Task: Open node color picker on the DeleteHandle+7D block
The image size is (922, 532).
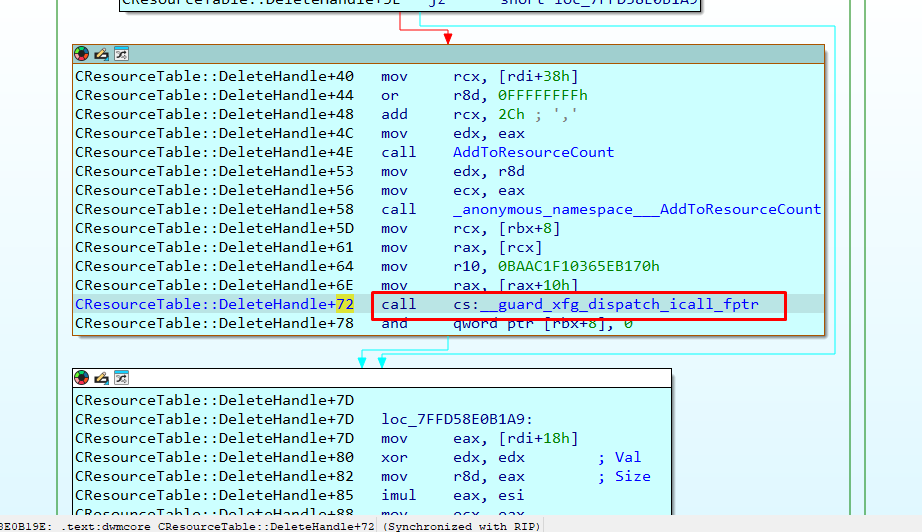Action: (x=82, y=378)
